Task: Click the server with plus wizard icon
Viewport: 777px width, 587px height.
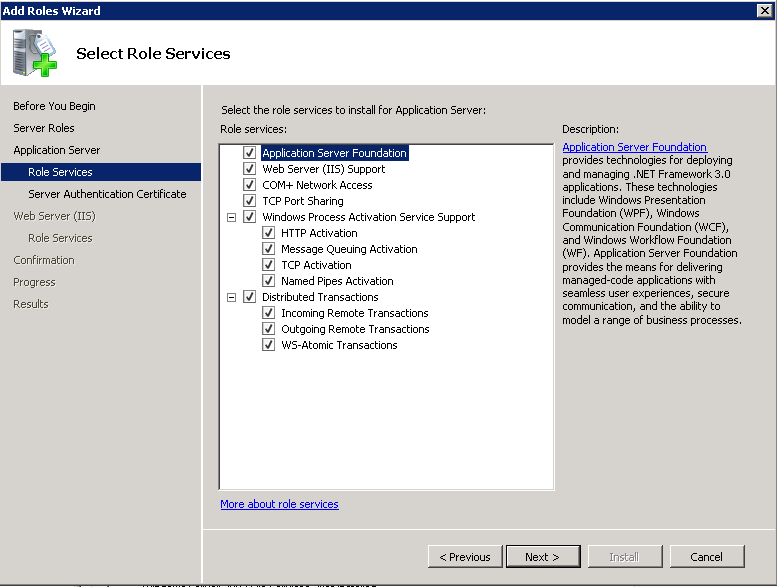Action: pyautogui.click(x=35, y=53)
